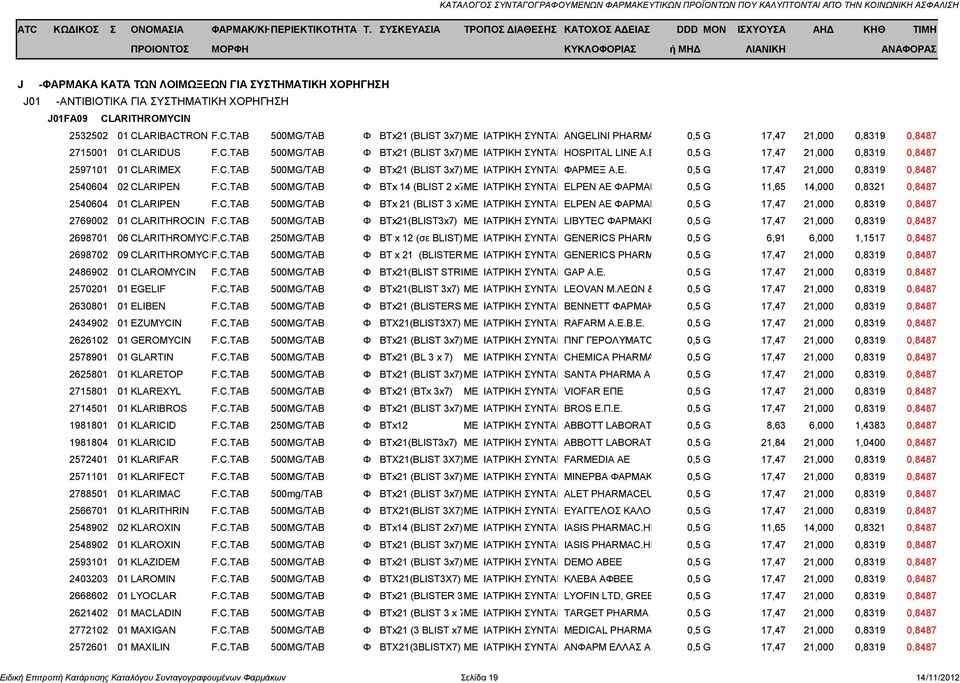The image size is (960, 683).
Task: Click LAROMIN product name
Action: [x=153, y=579]
